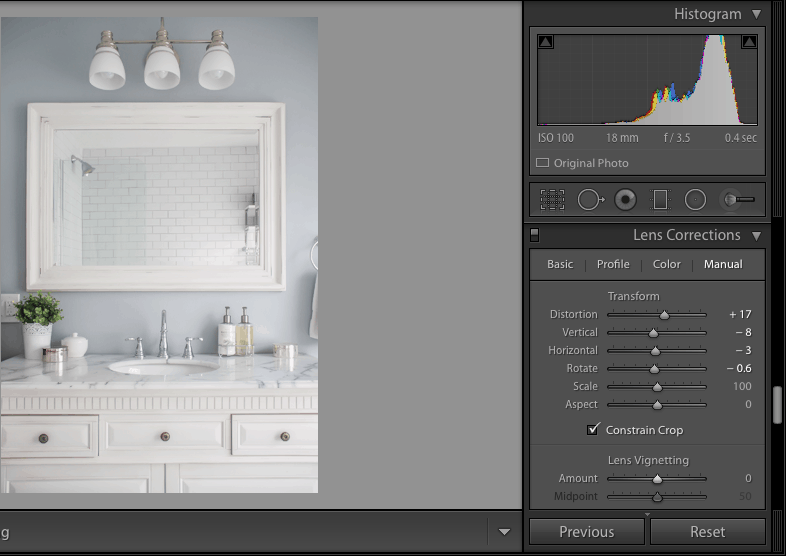Viewport: 786px width, 556px height.
Task: Click the 18 mm focal length readout
Action: 622,138
